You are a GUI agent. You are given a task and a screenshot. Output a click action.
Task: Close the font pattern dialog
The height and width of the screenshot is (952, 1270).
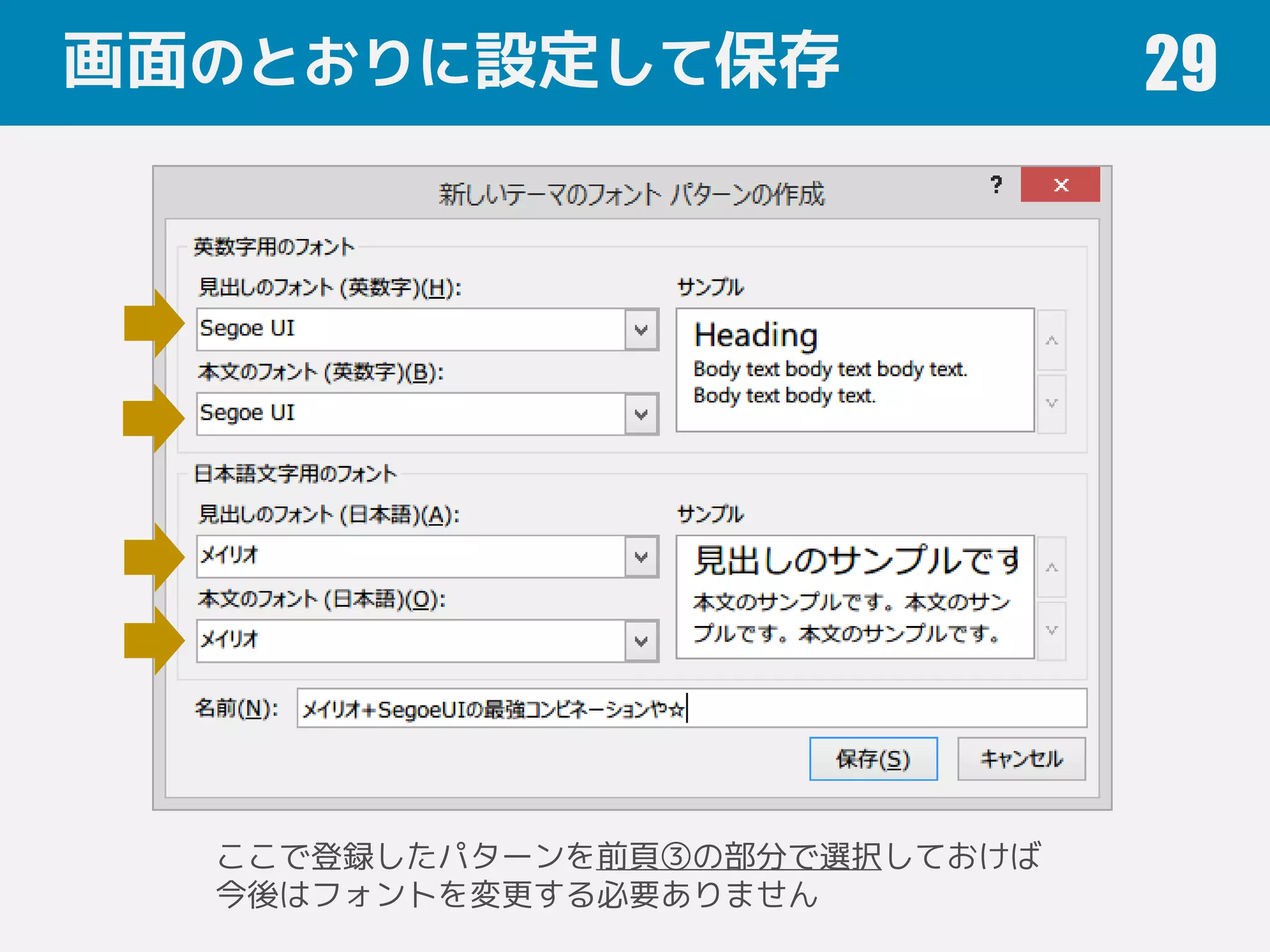point(1060,185)
